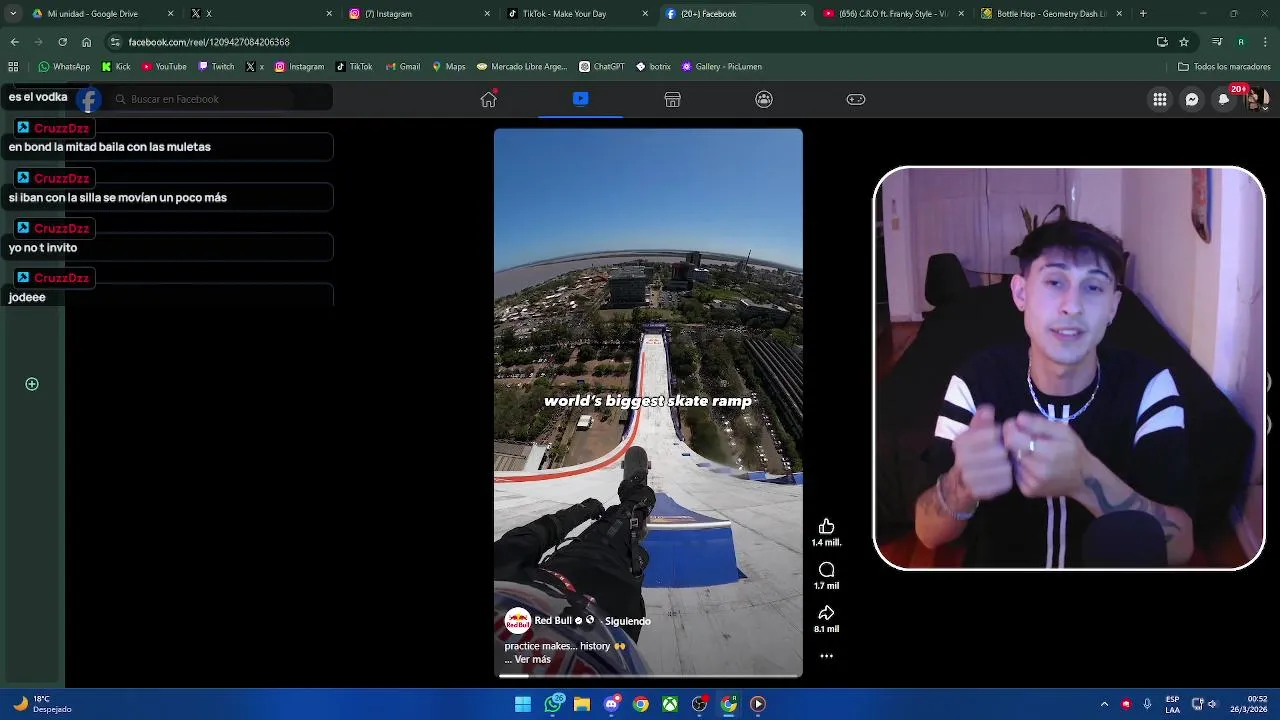Screen dimensions: 1280x720
Task: Open the Facebook Groups icon
Action: [x=764, y=99]
